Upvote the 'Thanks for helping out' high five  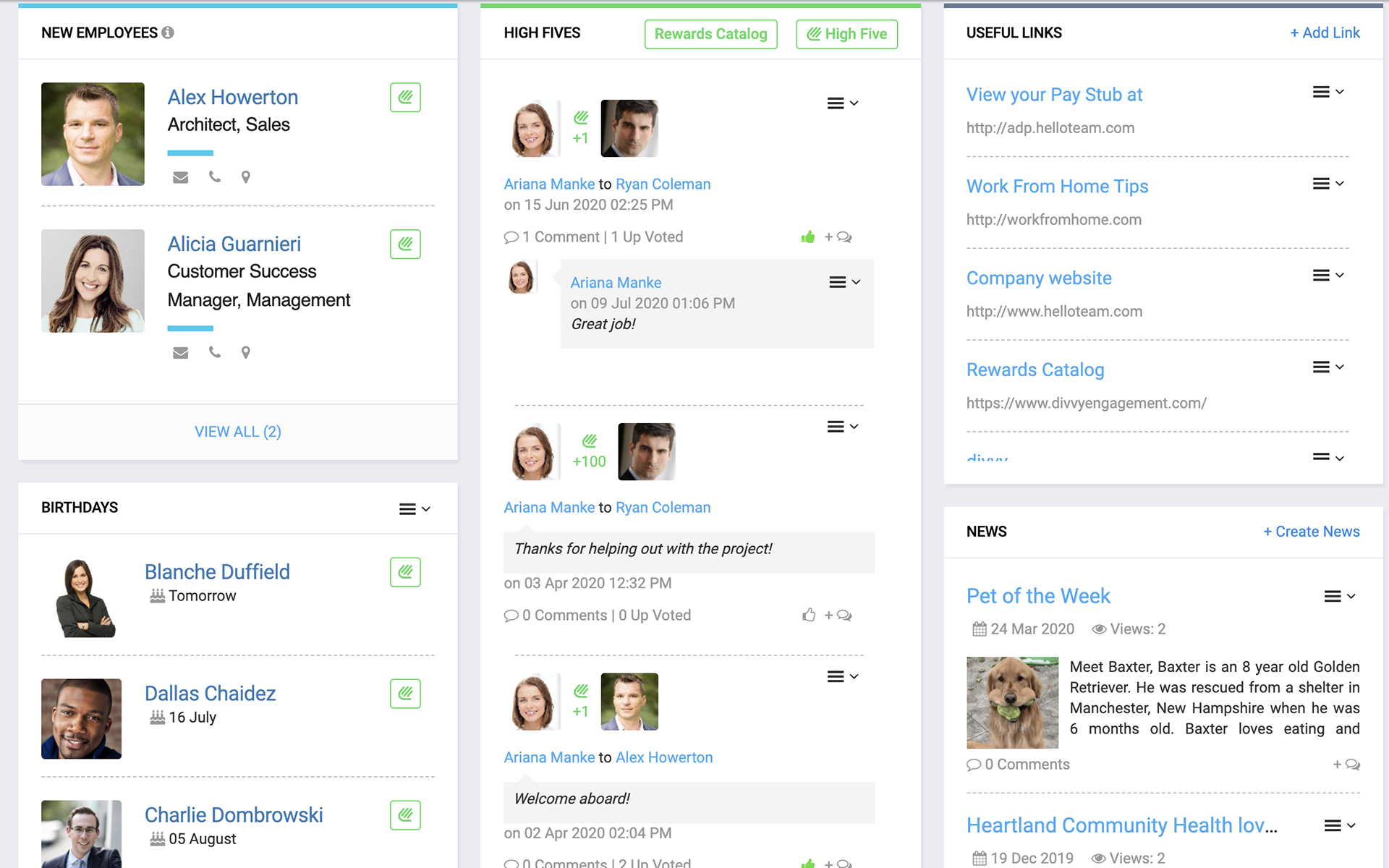(x=808, y=616)
